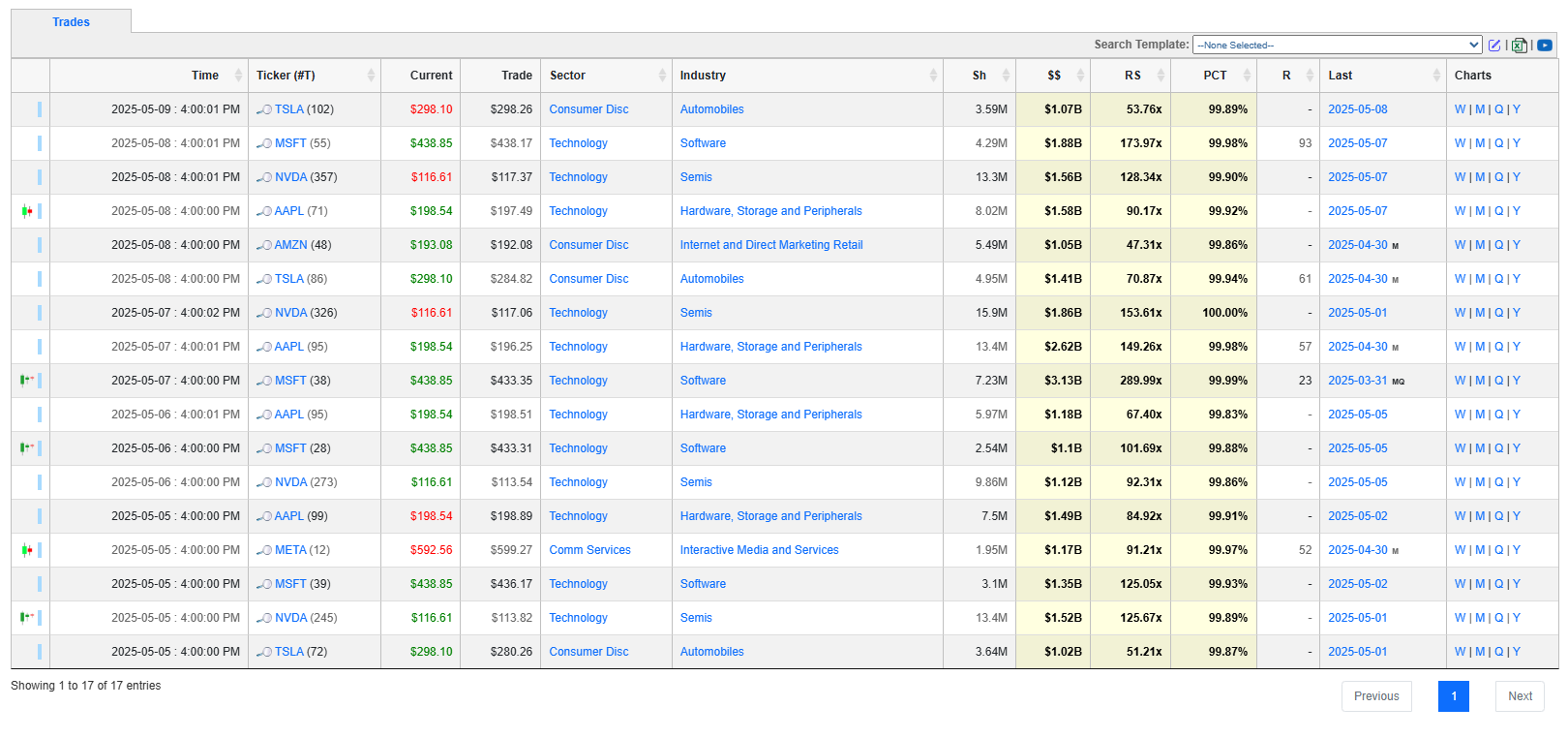Click the magnifier icon beside MSFT (55)
The width and height of the screenshot is (1568, 738).
[264, 143]
